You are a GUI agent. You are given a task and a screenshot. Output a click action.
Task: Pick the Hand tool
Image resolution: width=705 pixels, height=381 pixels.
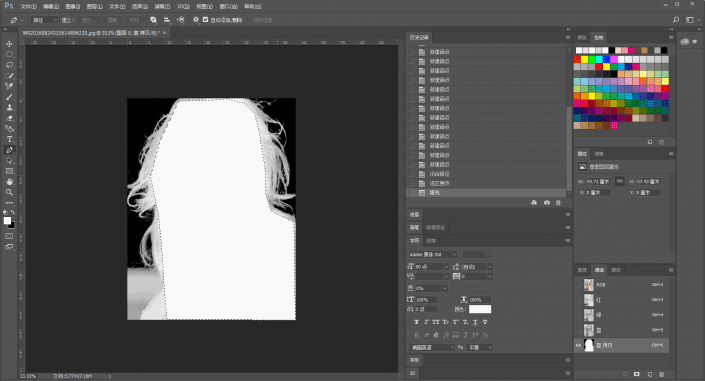point(9,182)
